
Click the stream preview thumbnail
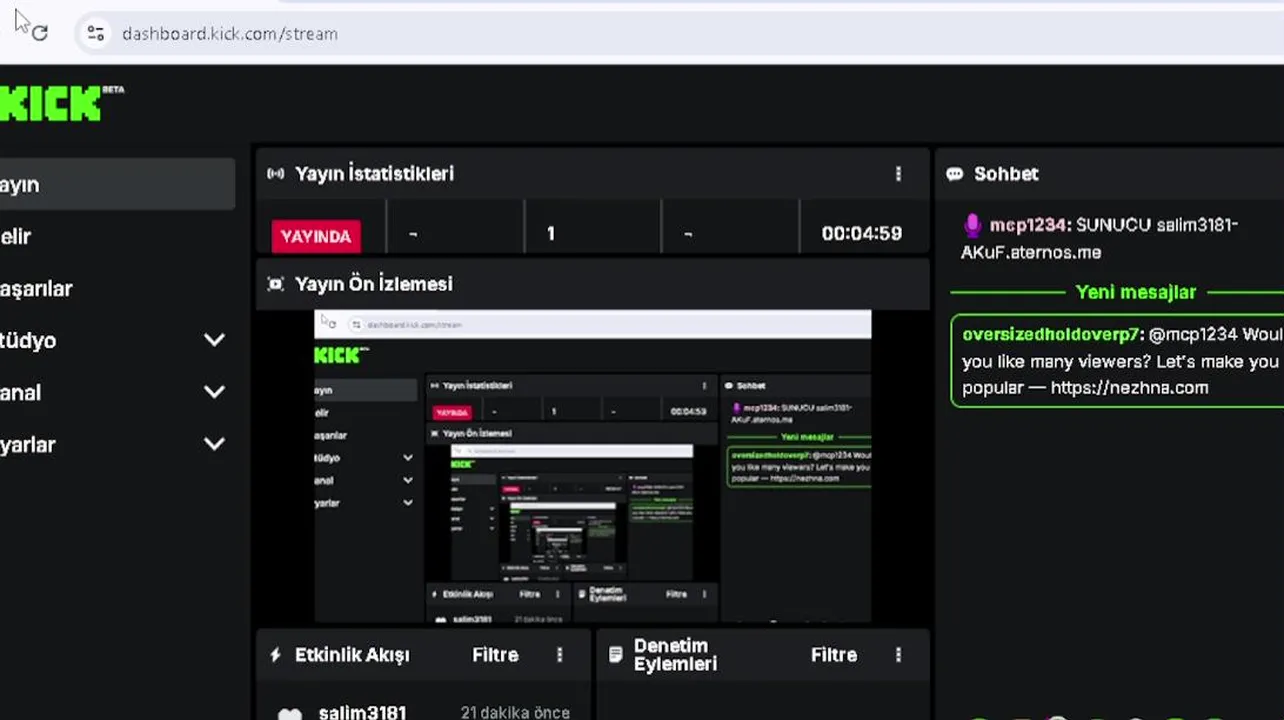pos(593,466)
